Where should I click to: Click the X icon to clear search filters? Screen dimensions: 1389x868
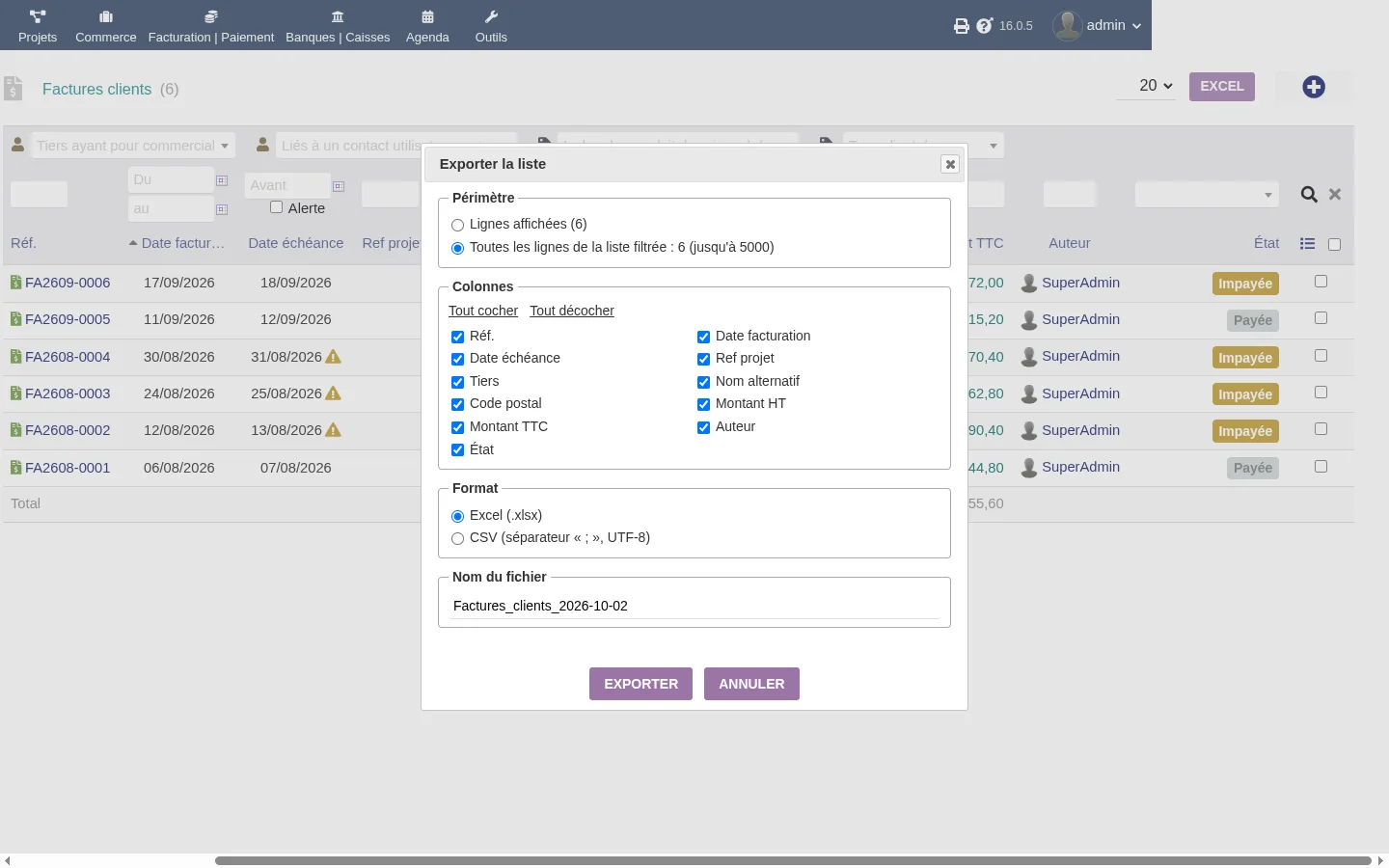coord(1335,195)
